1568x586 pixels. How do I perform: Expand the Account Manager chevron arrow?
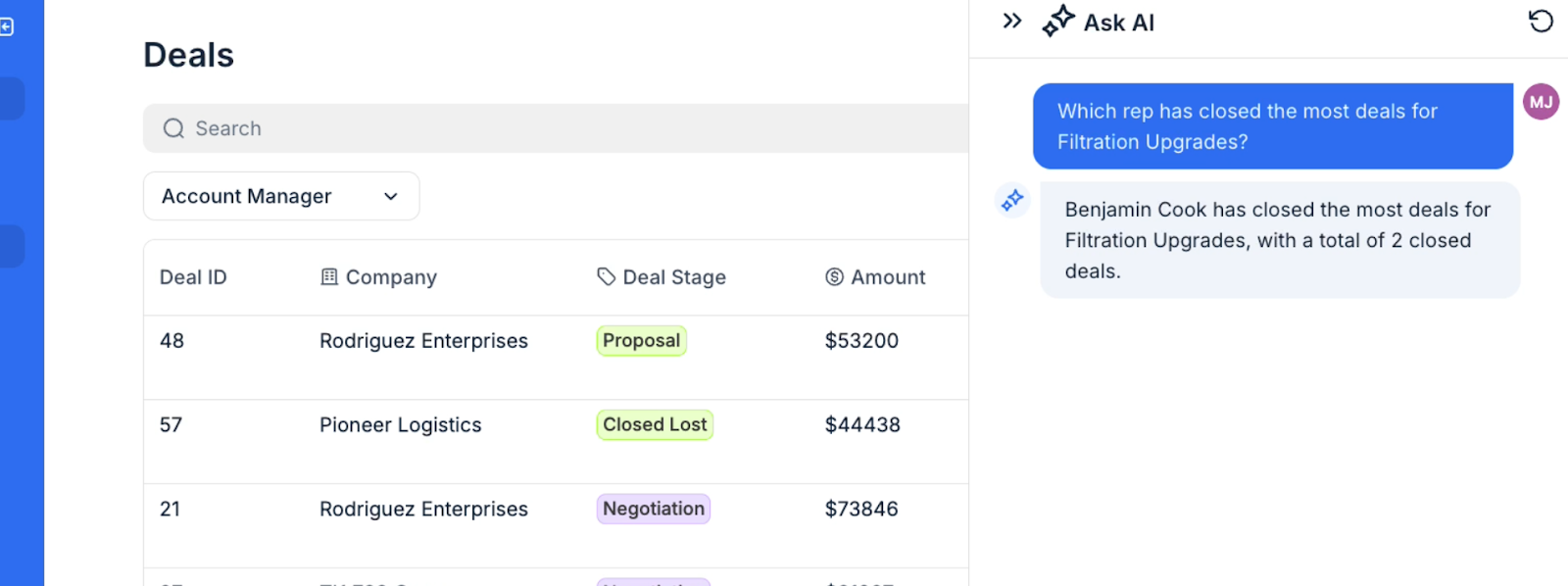click(391, 196)
